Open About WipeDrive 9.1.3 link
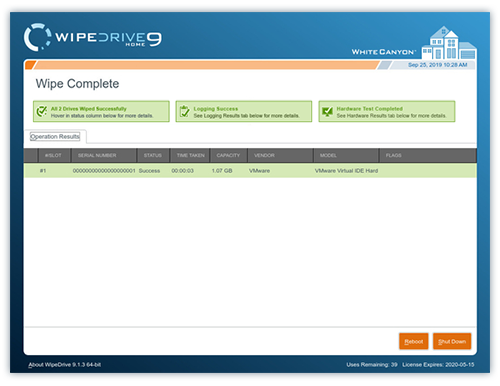The width and height of the screenshot is (500, 386). 65,365
